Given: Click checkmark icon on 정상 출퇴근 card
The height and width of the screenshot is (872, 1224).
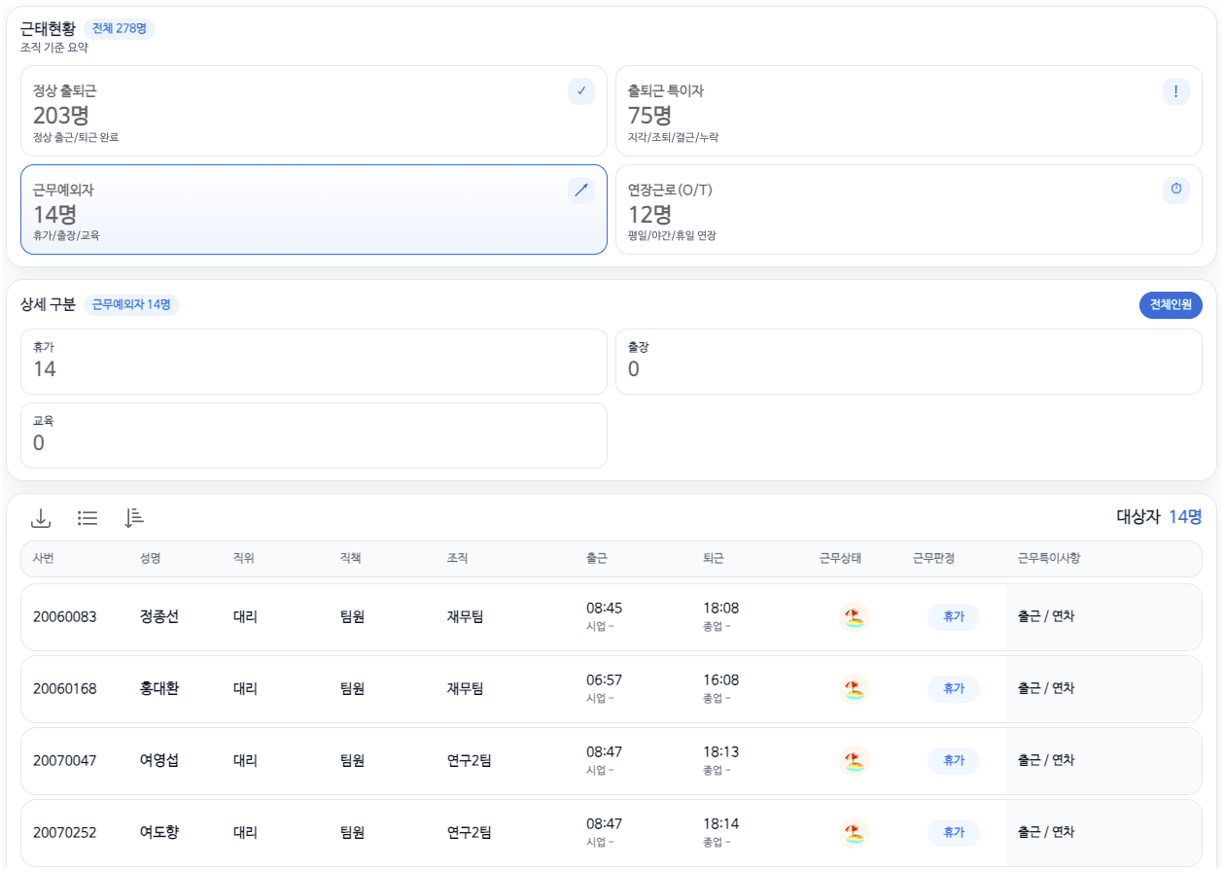Looking at the screenshot, I should point(581,91).
